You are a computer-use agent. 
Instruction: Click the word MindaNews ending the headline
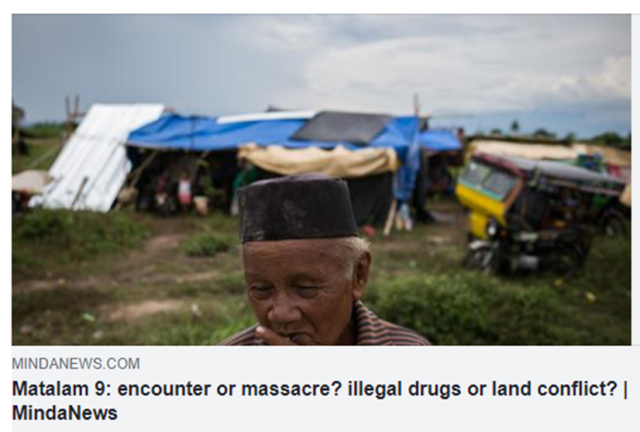click(x=64, y=413)
